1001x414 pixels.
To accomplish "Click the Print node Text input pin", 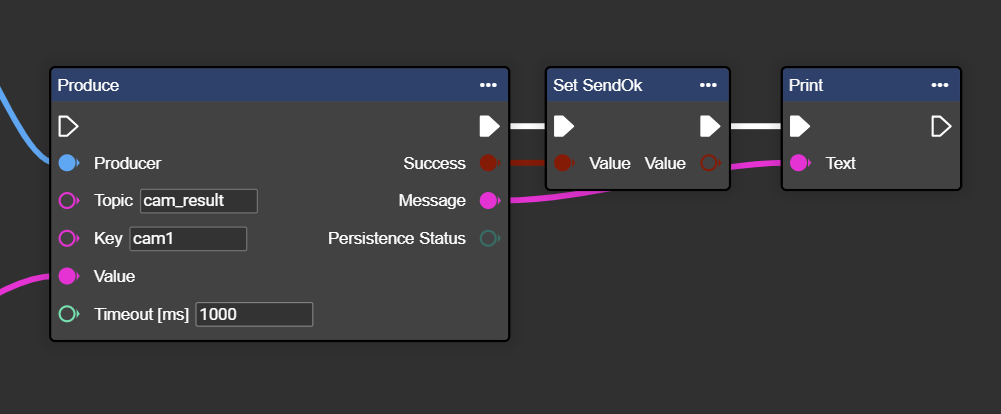I will tap(799, 163).
